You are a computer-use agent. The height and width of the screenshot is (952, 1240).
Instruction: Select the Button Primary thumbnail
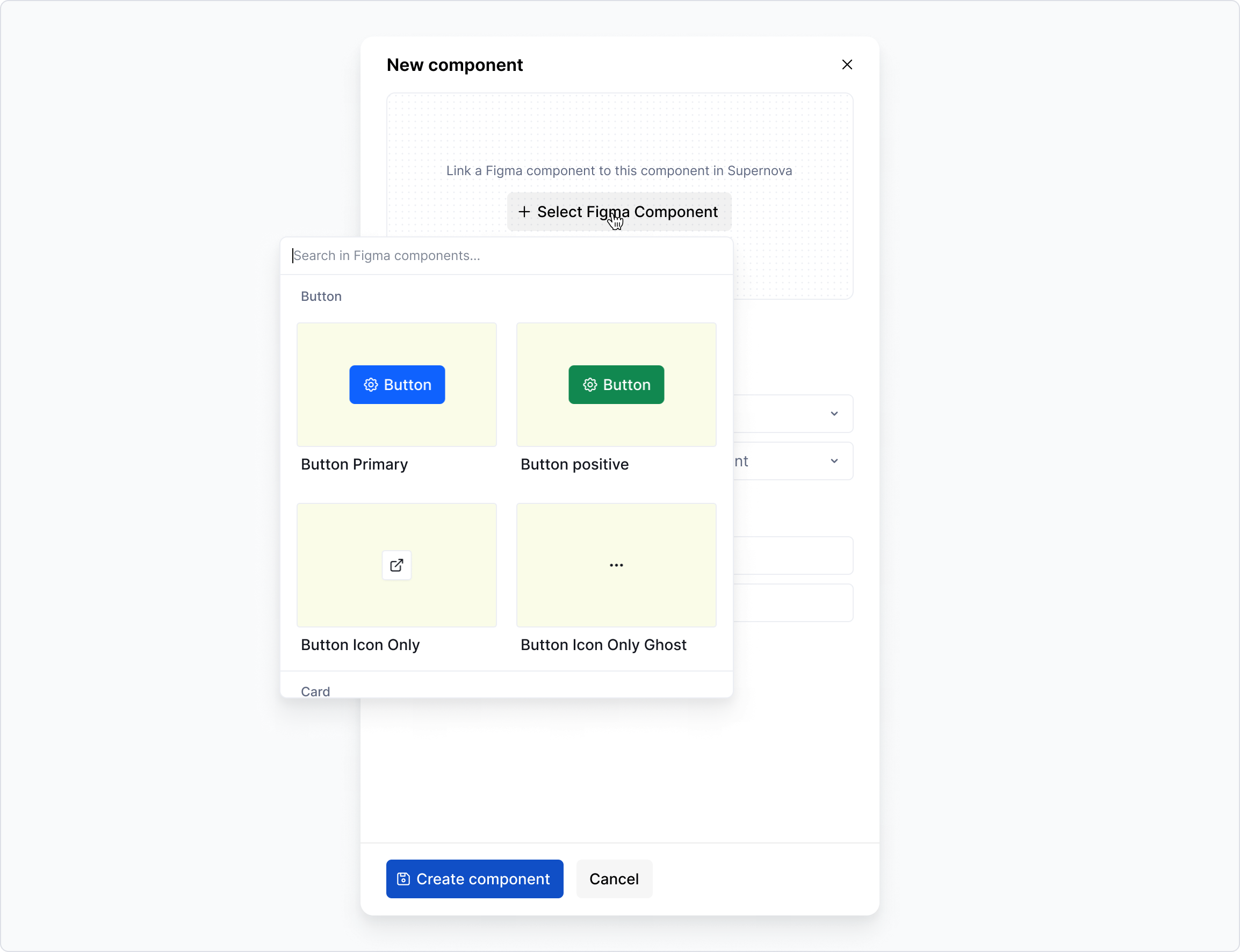point(396,385)
